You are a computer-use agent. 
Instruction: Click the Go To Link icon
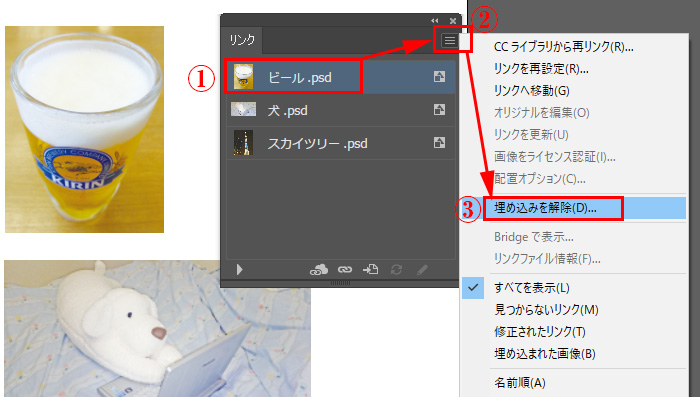tap(371, 269)
